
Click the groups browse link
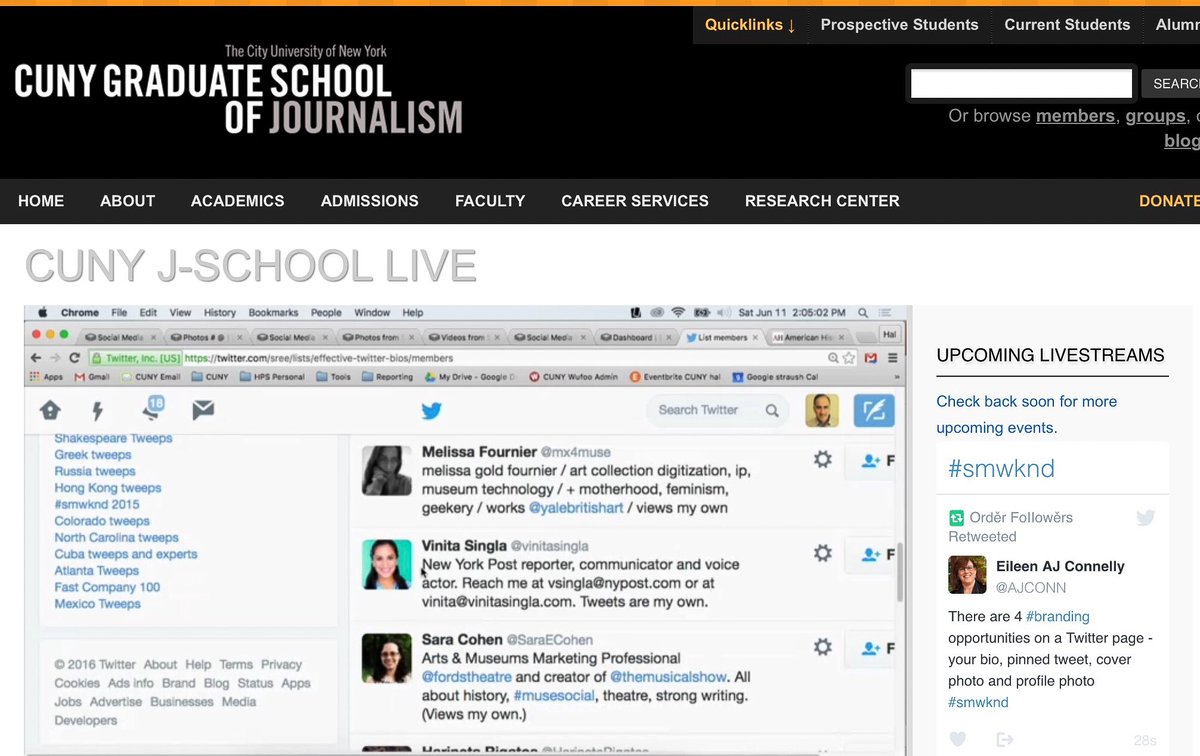(1155, 116)
